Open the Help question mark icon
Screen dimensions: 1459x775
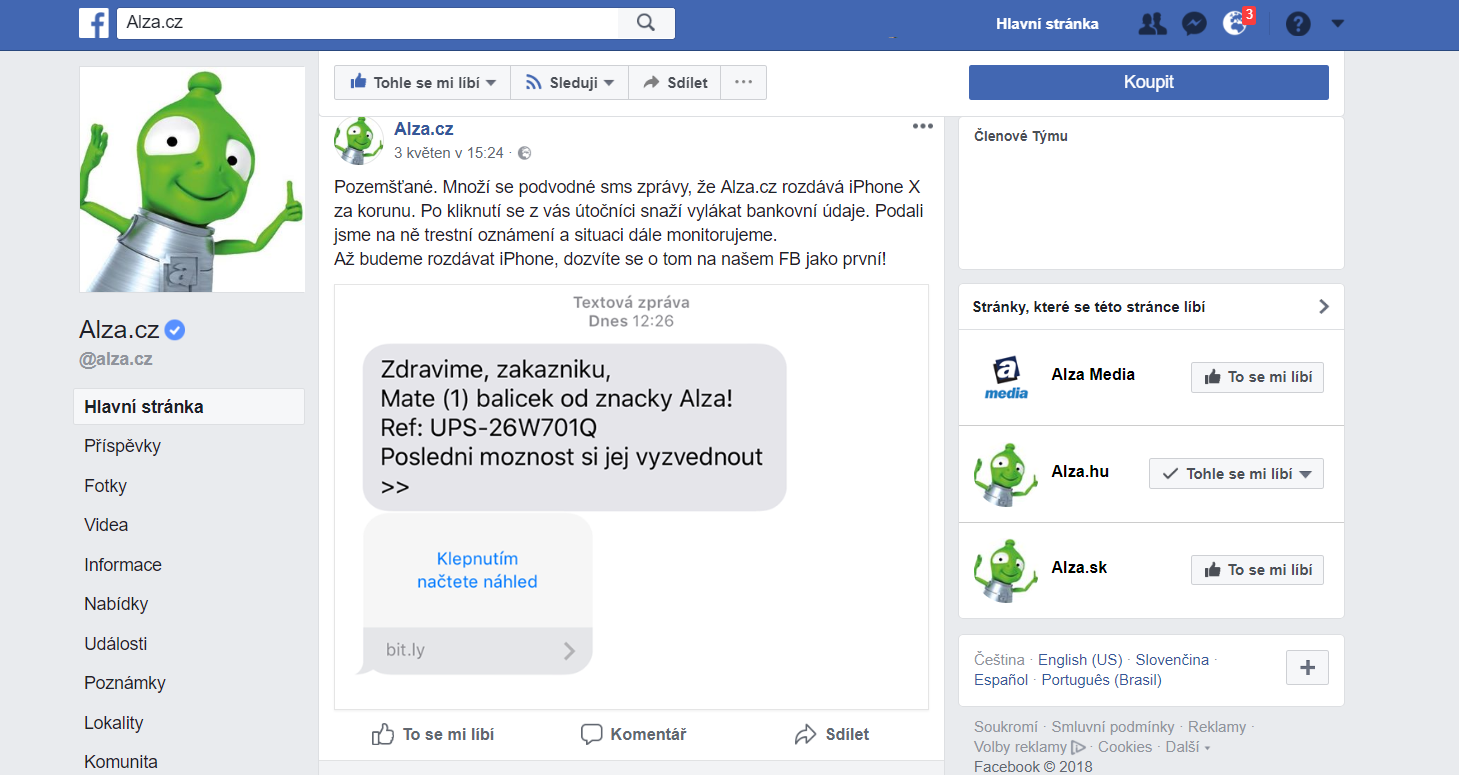coord(1297,24)
